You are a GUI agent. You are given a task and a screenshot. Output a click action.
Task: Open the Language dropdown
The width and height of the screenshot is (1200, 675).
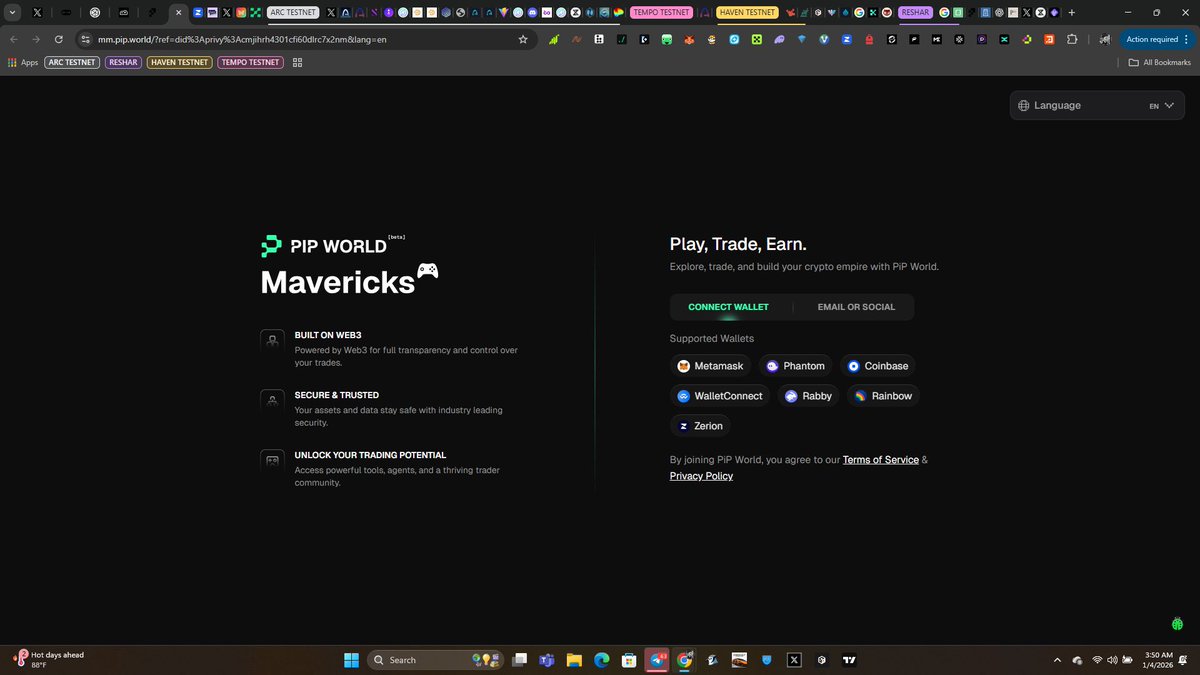[x=1096, y=105]
